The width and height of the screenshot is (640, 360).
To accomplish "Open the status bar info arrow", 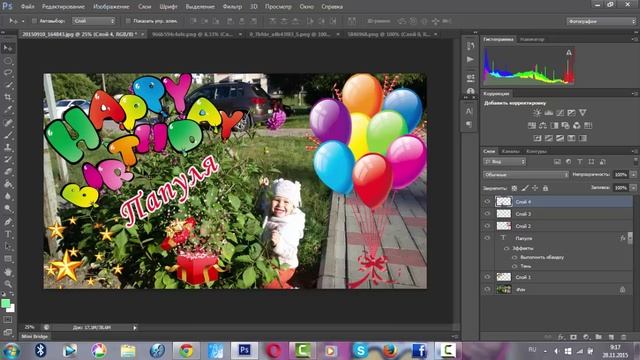I will tap(135, 327).
